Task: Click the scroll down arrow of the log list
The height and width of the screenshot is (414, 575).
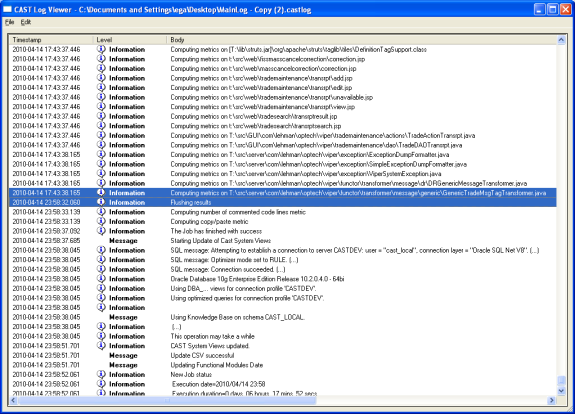Action: coord(561,391)
